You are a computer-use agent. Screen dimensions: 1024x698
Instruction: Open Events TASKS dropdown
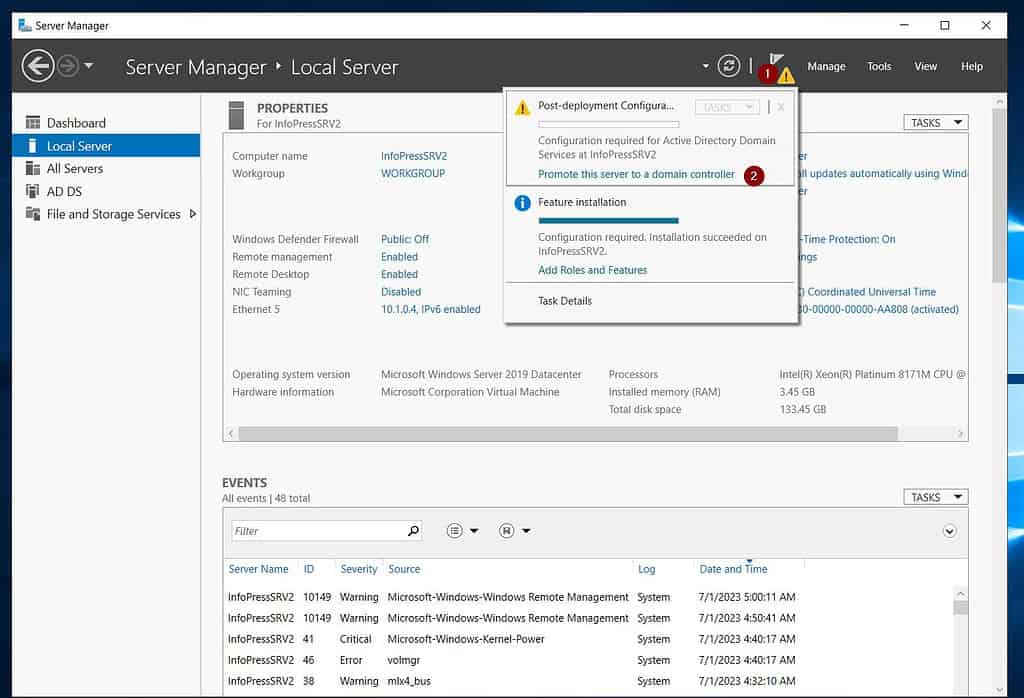[x=935, y=497]
